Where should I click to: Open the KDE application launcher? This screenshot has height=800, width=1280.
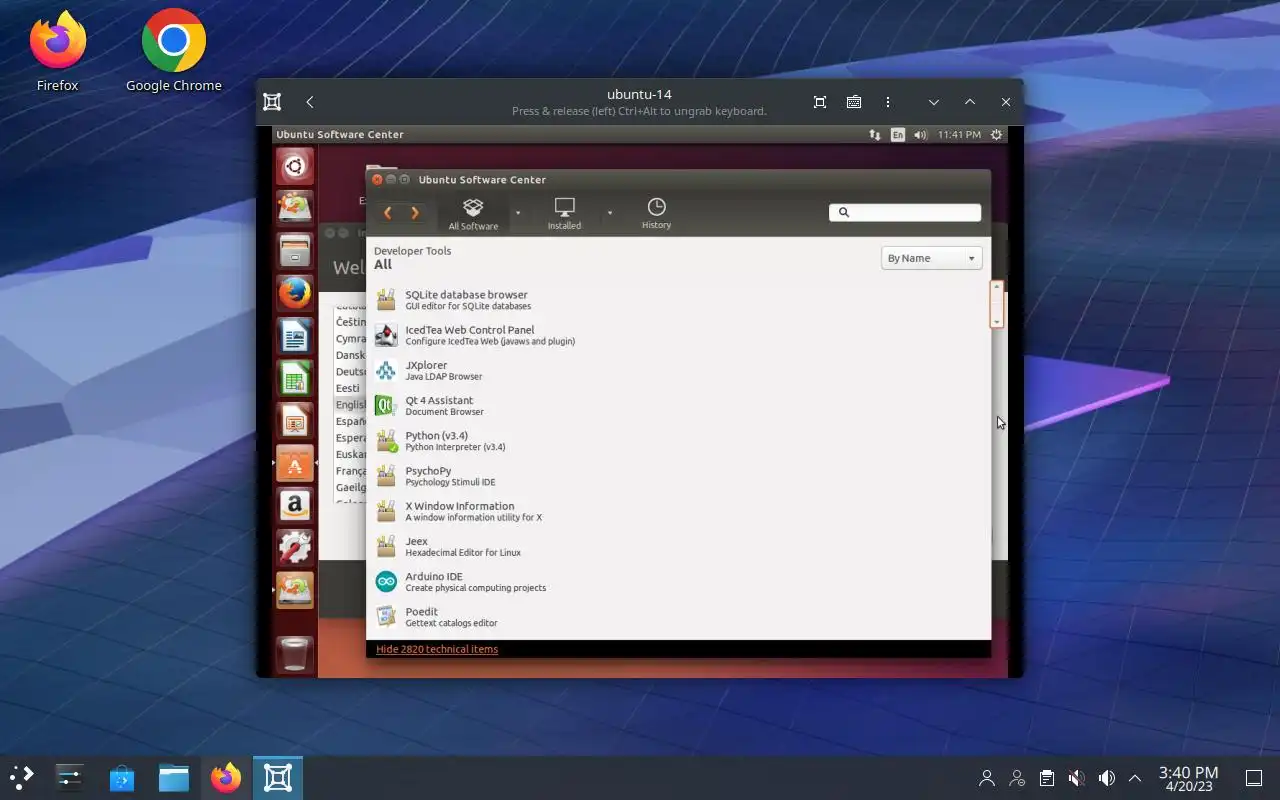[x=21, y=777]
